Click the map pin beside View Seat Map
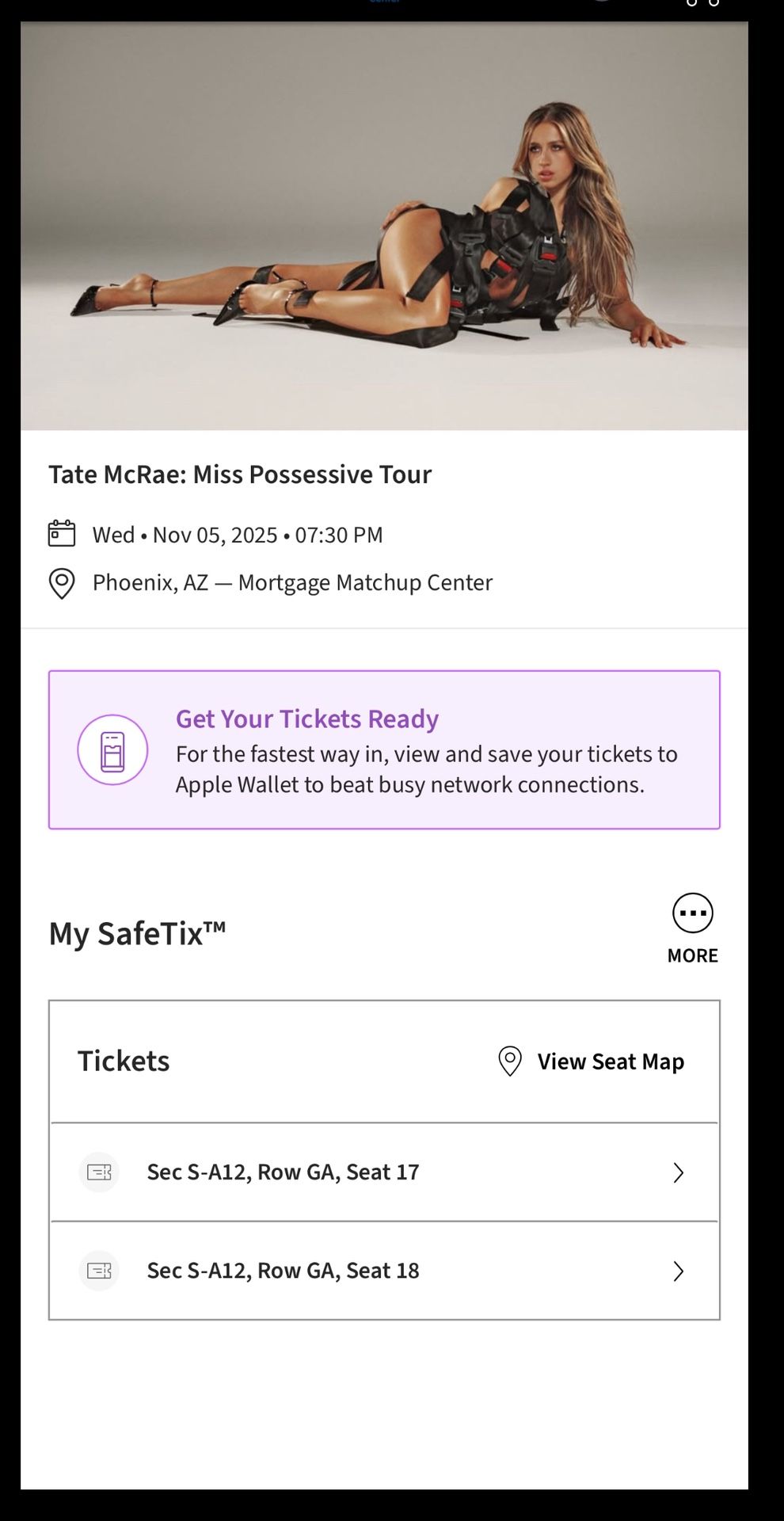The width and height of the screenshot is (784, 1521). coord(510,1062)
